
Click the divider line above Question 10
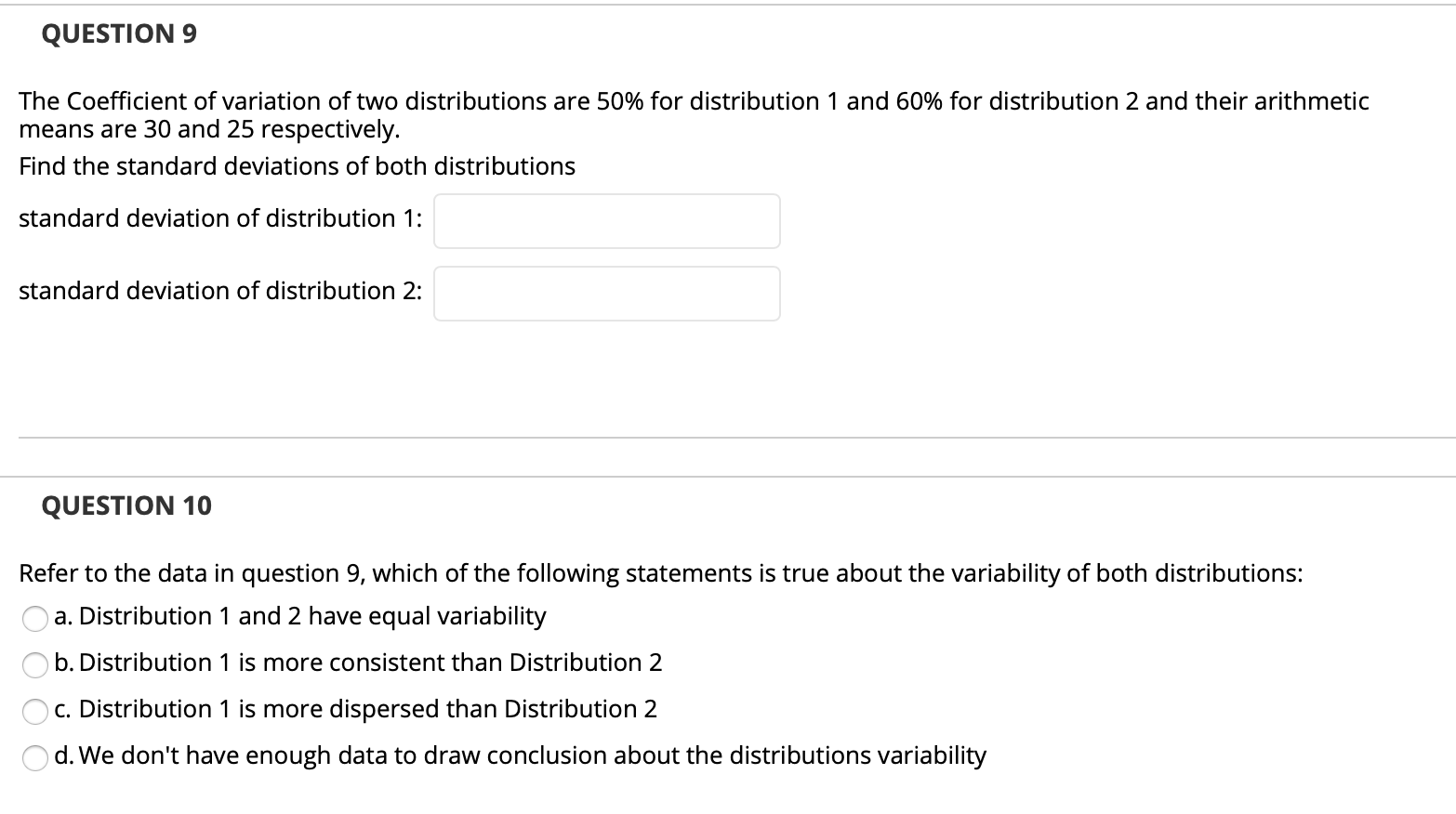pos(735,477)
